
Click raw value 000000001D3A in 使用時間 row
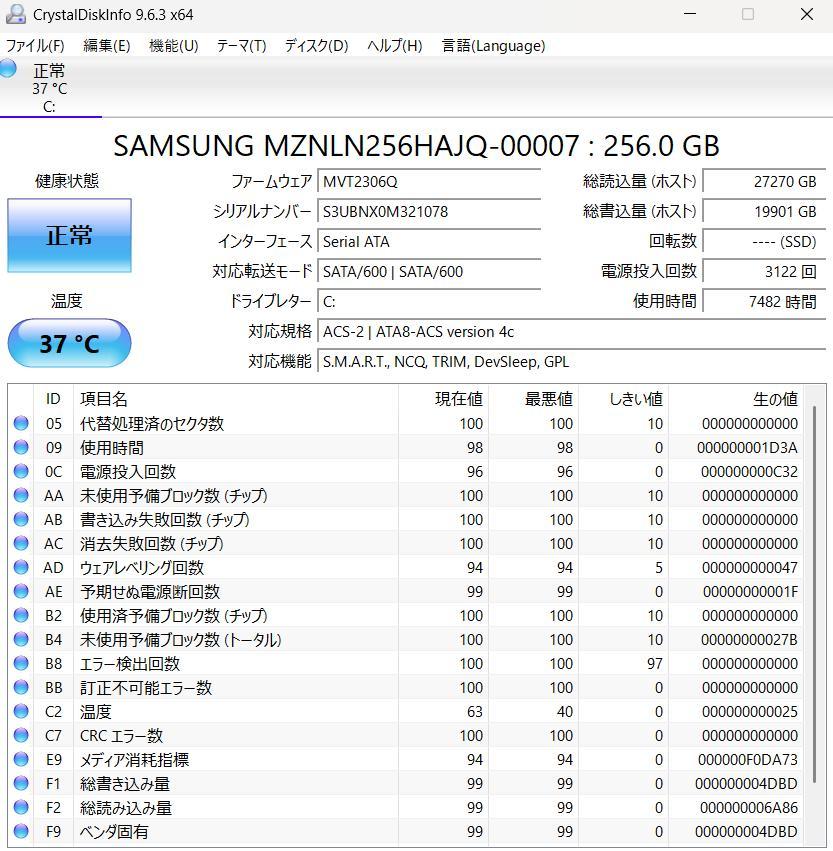(x=747, y=448)
